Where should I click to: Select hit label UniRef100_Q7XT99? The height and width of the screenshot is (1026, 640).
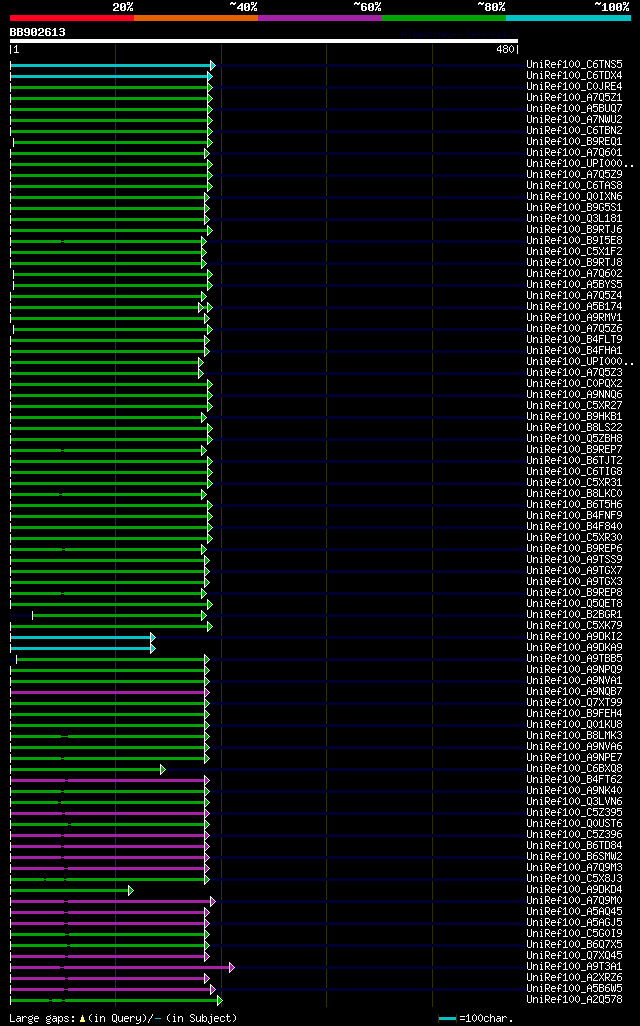[575, 702]
